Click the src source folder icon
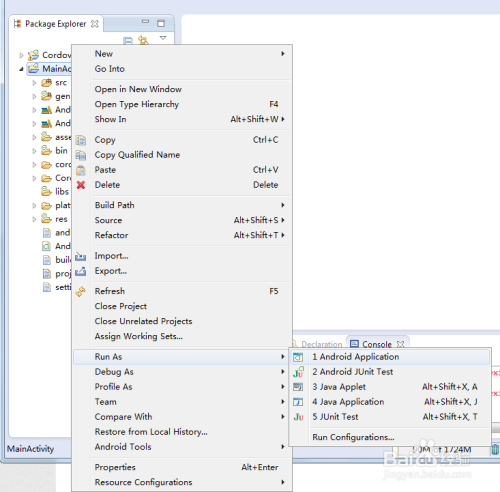Image resolution: width=500 pixels, height=492 pixels. (46, 82)
